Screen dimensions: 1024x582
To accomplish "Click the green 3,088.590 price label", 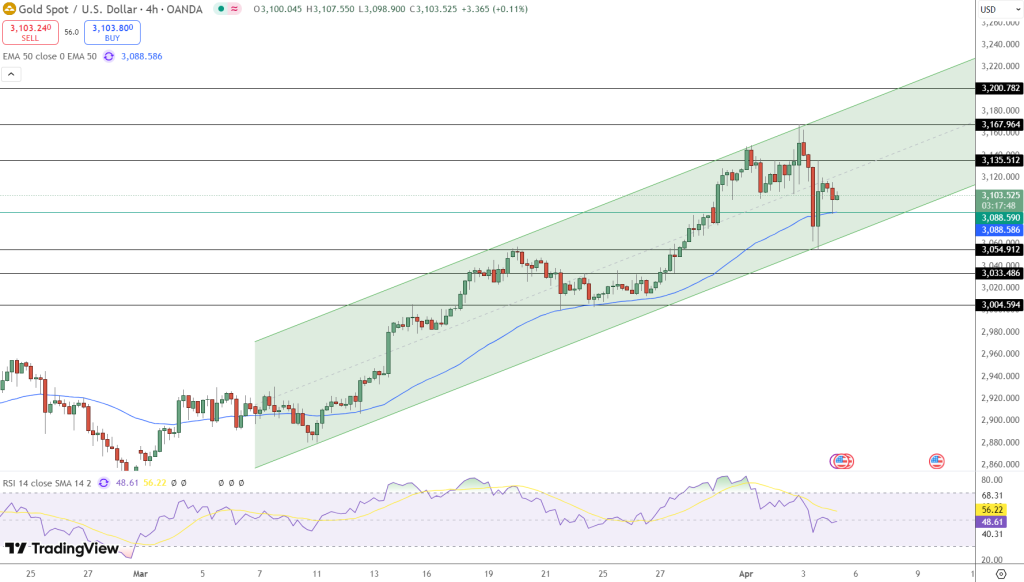I will [x=999, y=218].
